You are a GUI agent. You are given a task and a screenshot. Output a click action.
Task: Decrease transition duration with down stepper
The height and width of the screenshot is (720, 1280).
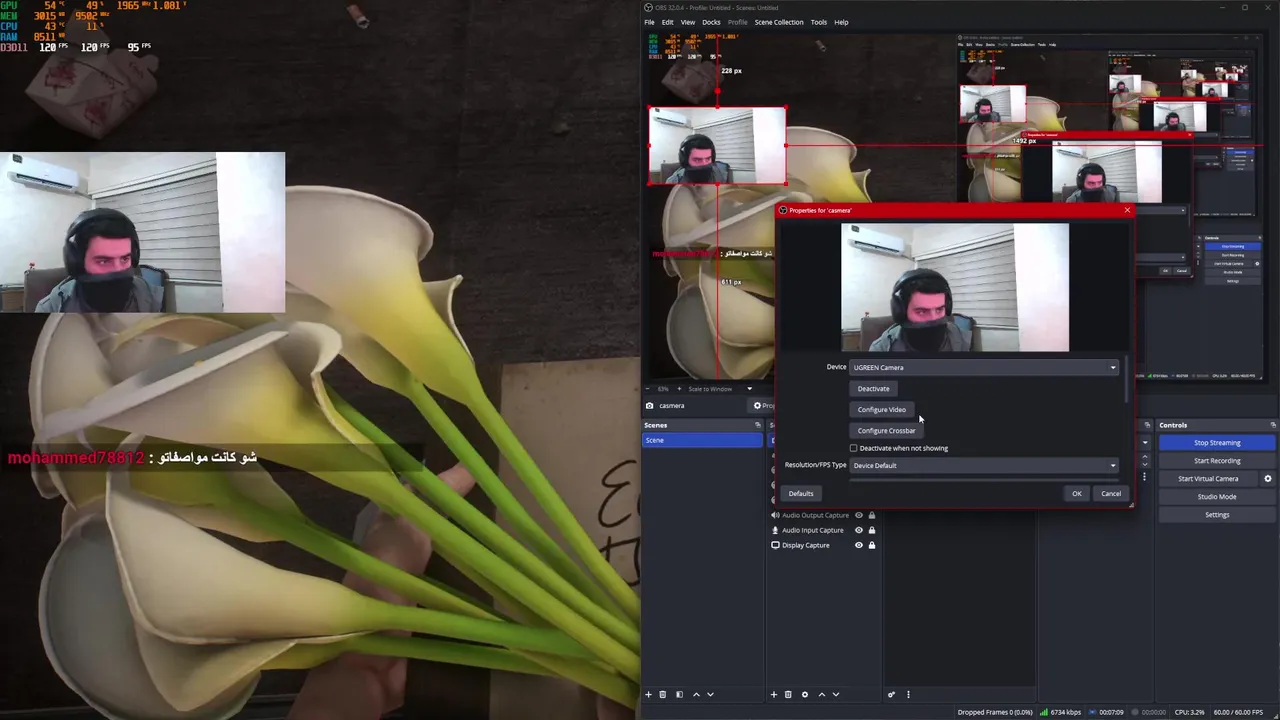[x=1145, y=464]
